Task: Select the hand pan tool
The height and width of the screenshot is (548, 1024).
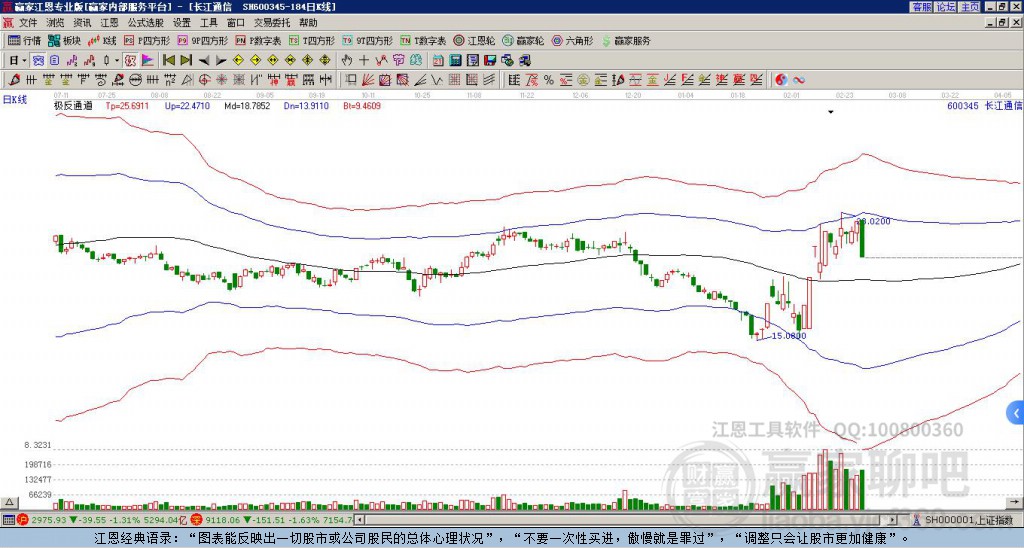Action: click(347, 61)
